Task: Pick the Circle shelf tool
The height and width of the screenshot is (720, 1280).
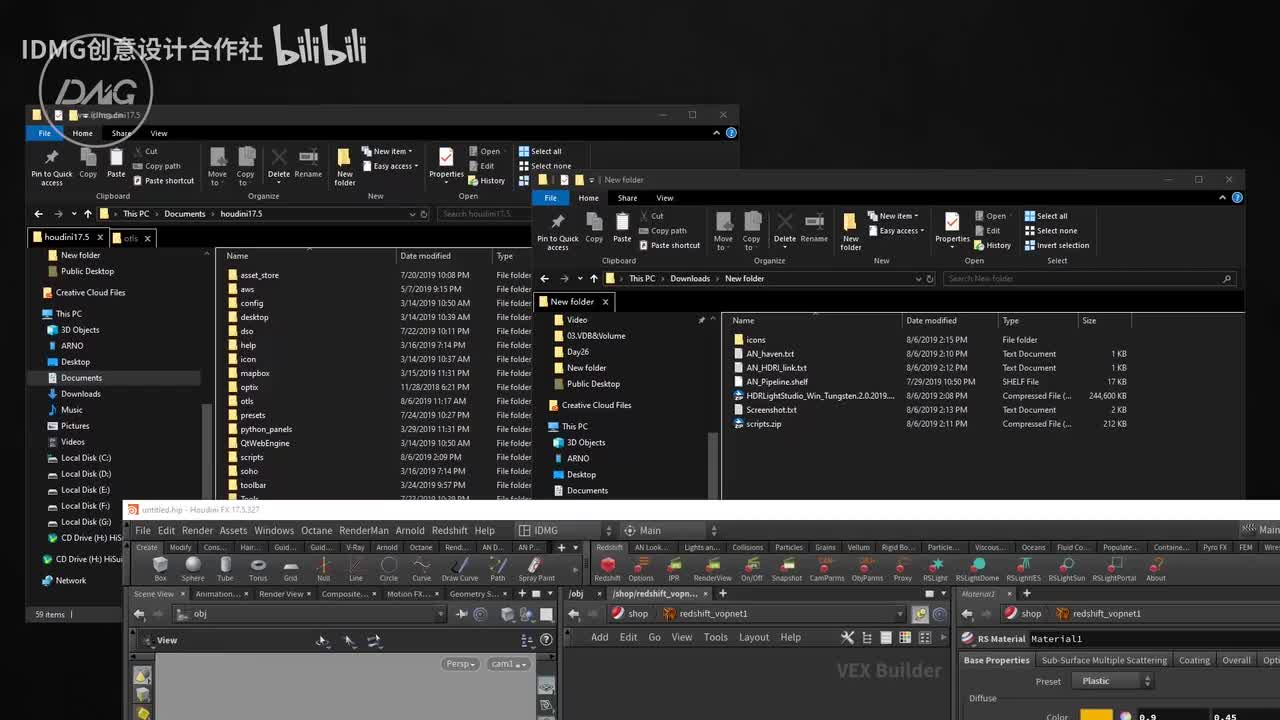Action: click(389, 569)
